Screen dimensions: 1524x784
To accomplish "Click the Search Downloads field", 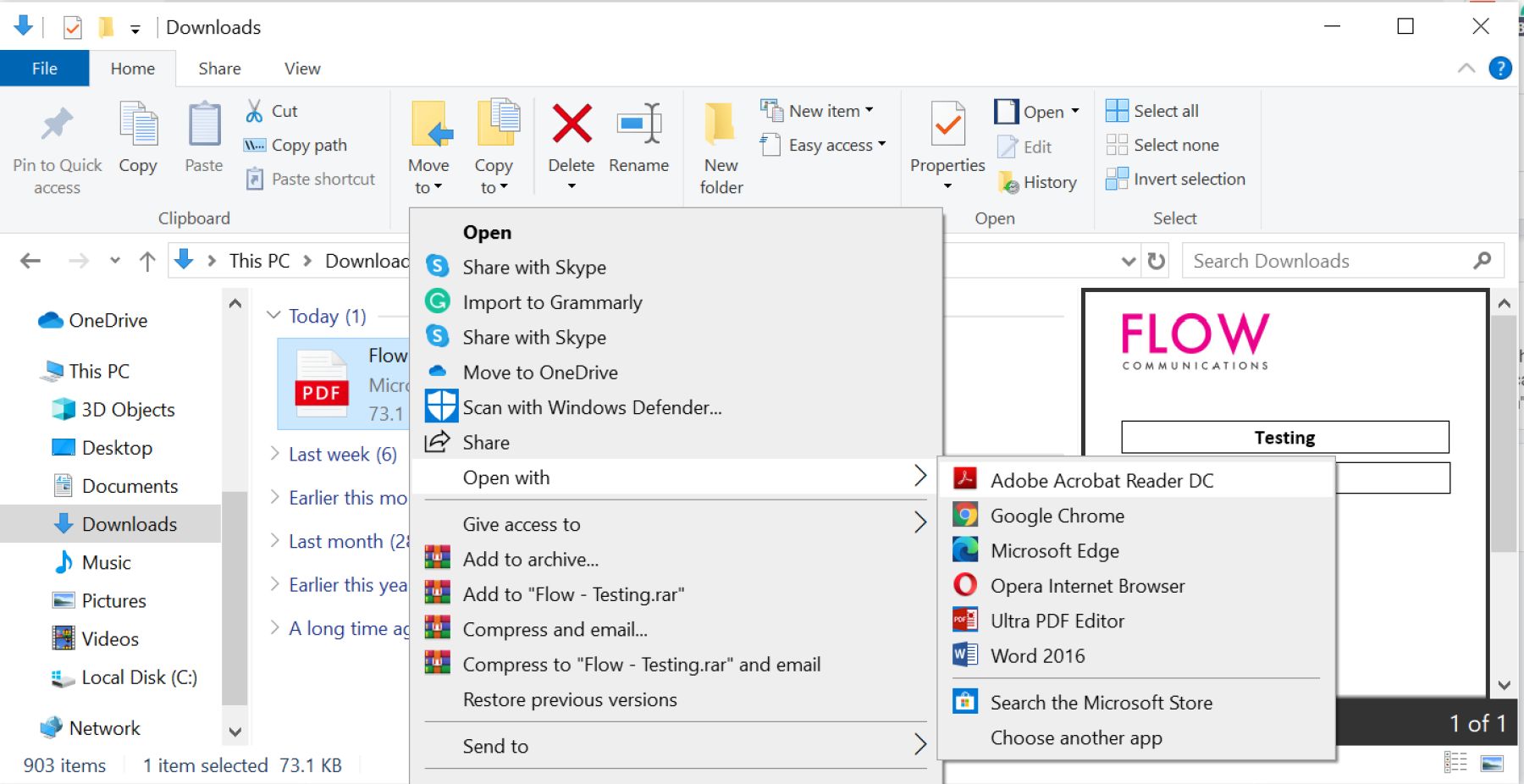I will pyautogui.click(x=1343, y=261).
